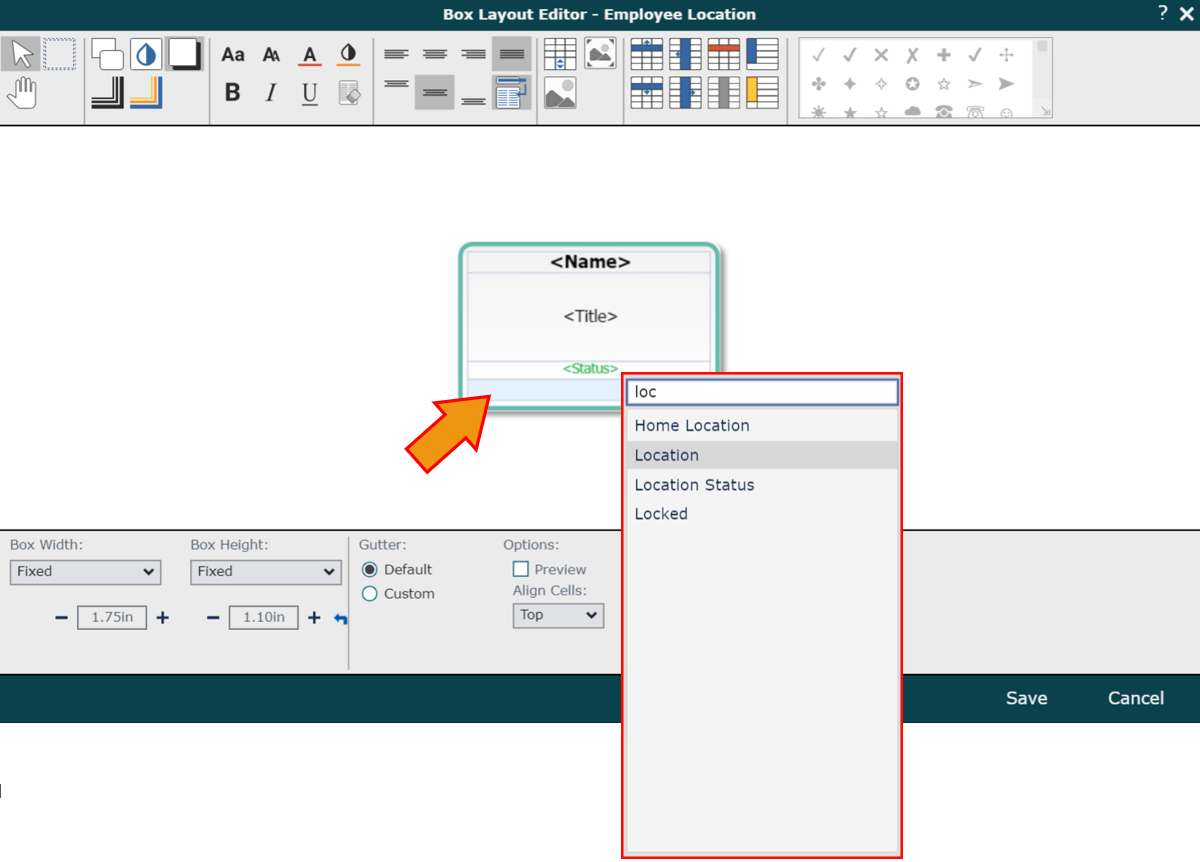Set vertical alignment to bottom
The height and width of the screenshot is (862, 1200).
point(473,100)
